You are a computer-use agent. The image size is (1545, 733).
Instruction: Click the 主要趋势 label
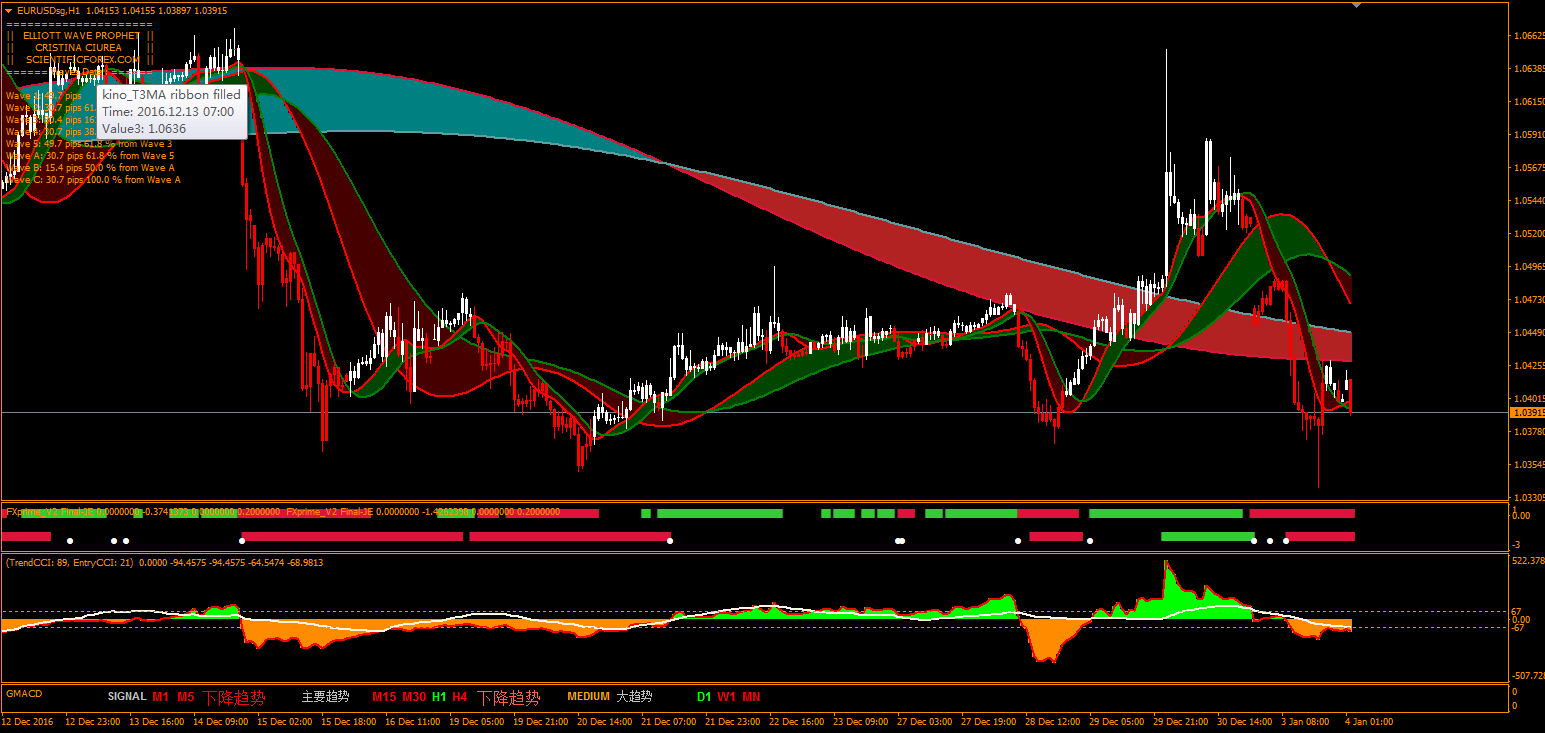pyautogui.click(x=325, y=697)
